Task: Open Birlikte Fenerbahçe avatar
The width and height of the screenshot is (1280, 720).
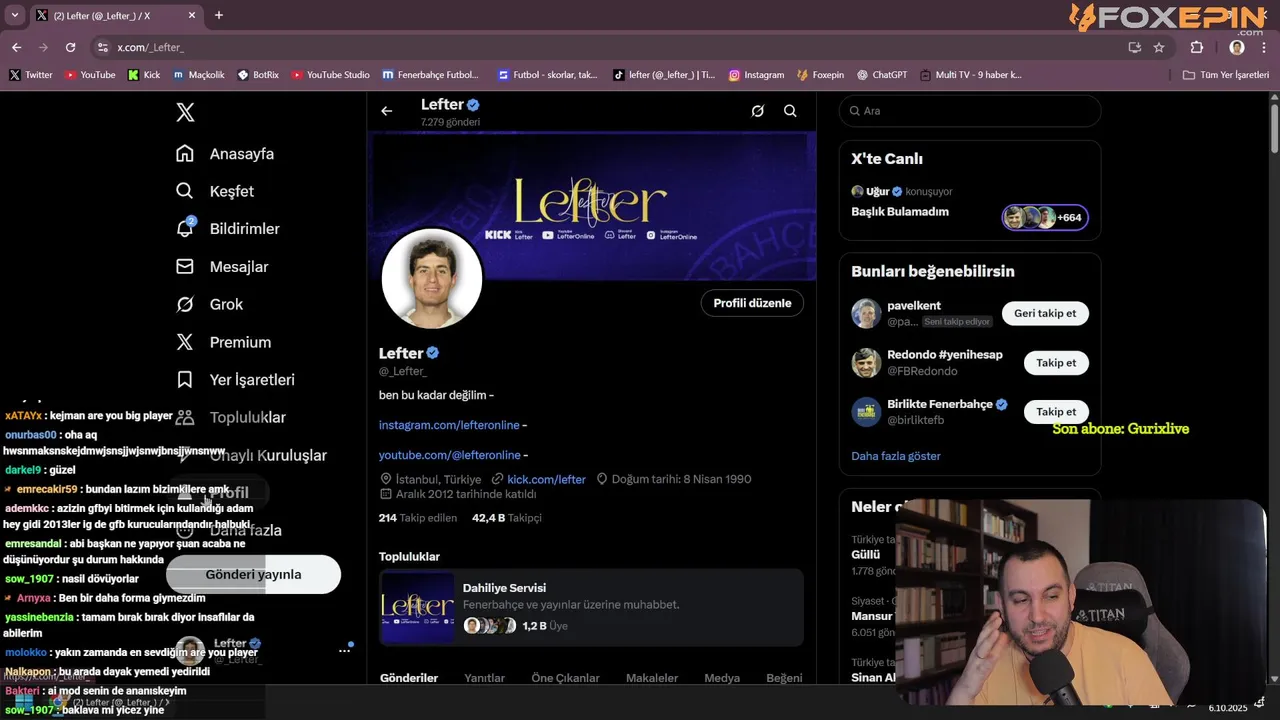Action: [x=866, y=412]
